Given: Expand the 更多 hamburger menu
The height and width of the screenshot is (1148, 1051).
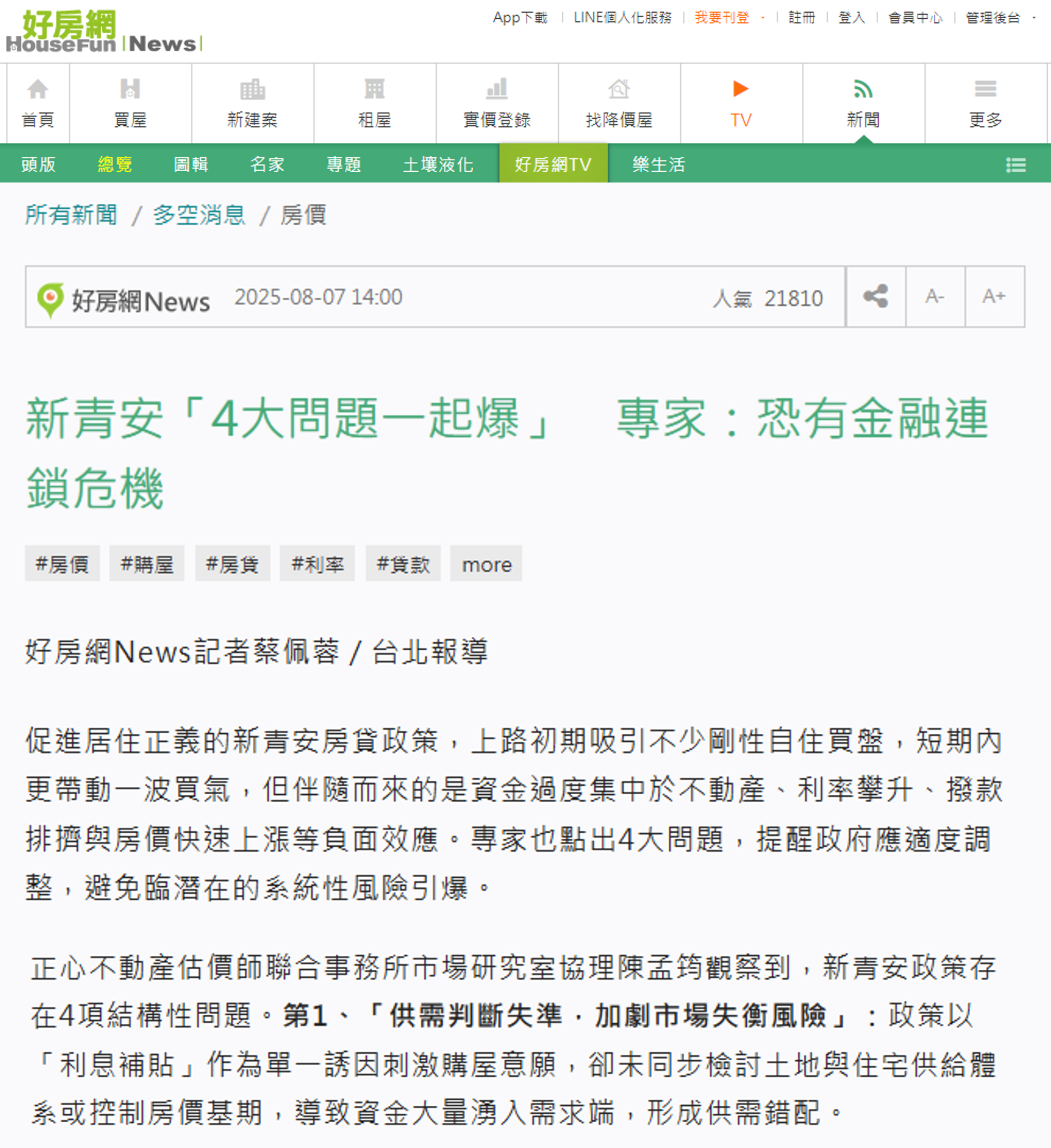Looking at the screenshot, I should coord(986,89).
